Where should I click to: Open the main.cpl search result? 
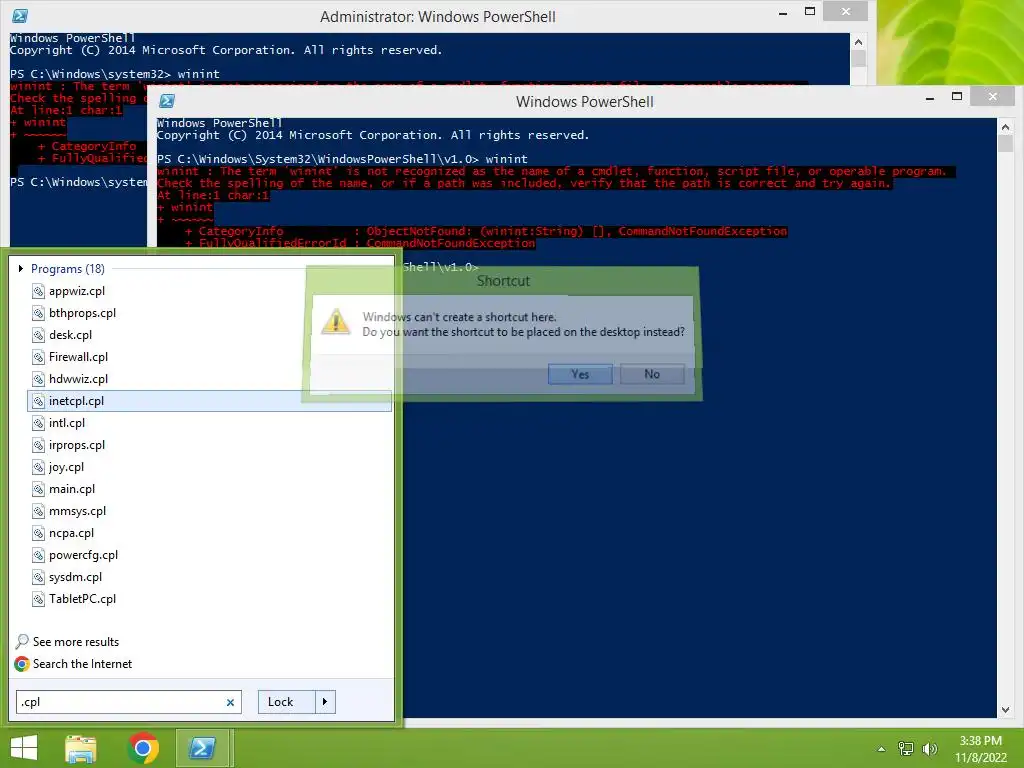tap(209, 489)
